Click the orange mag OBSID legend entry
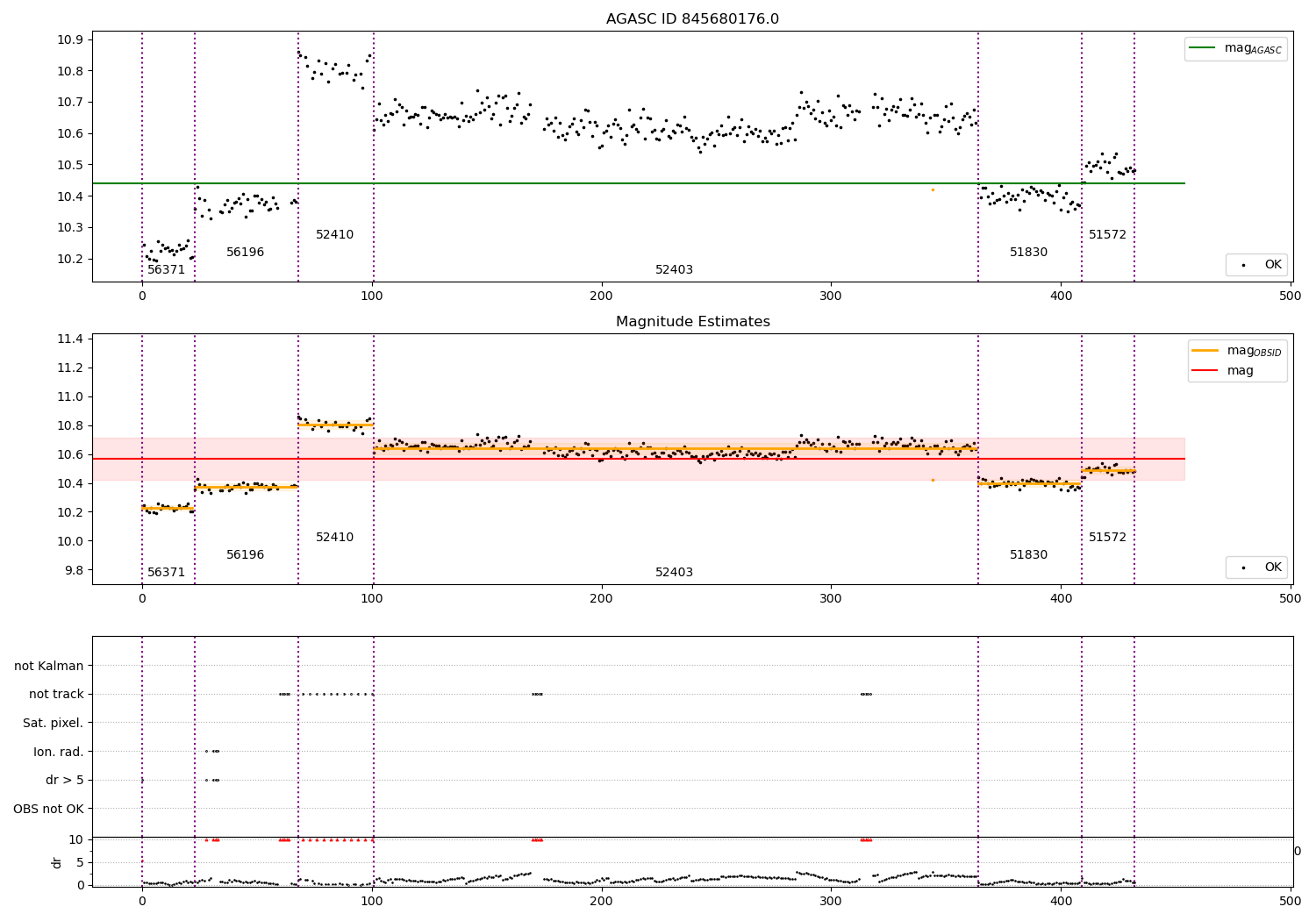Viewport: 1316px width, 921px height. pyautogui.click(x=1237, y=351)
